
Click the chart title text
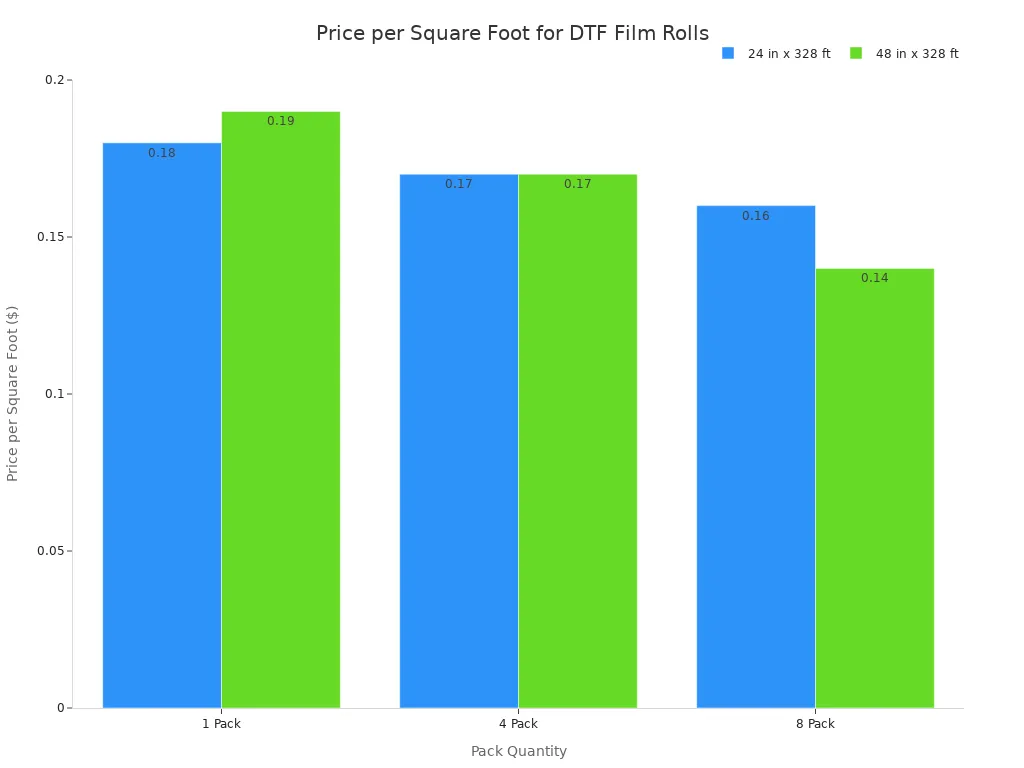[x=512, y=33]
